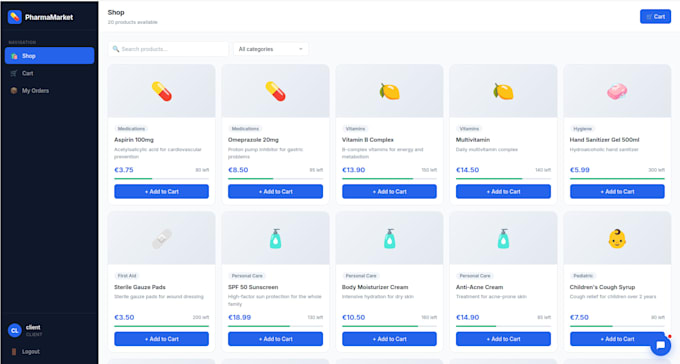The image size is (680, 364).
Task: Click the €14.50 price
Action: 468,170
